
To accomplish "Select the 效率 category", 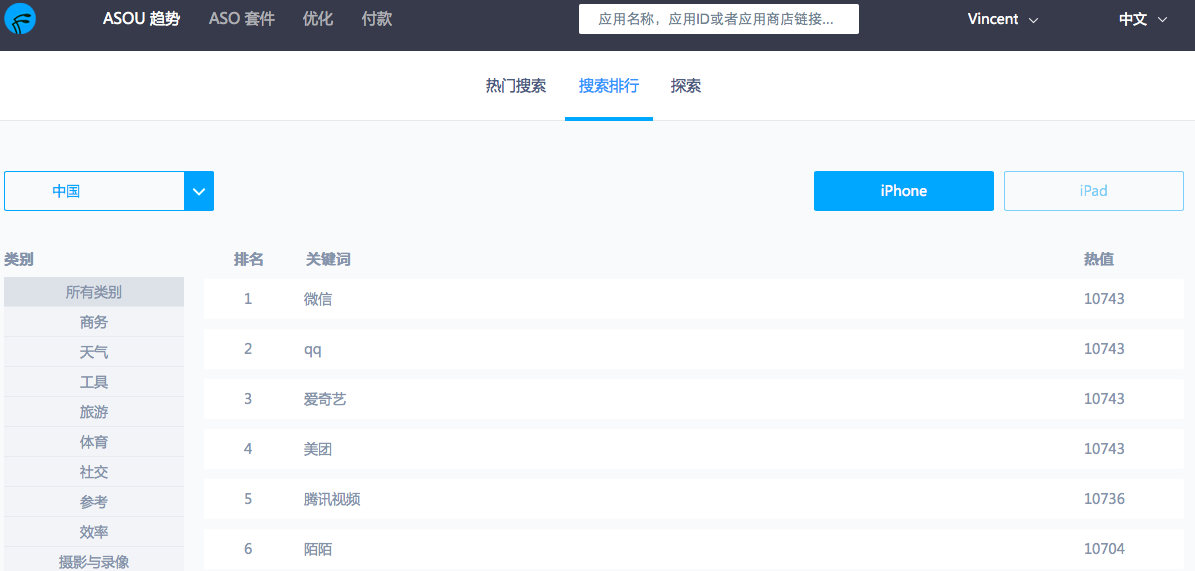I will pyautogui.click(x=94, y=532).
